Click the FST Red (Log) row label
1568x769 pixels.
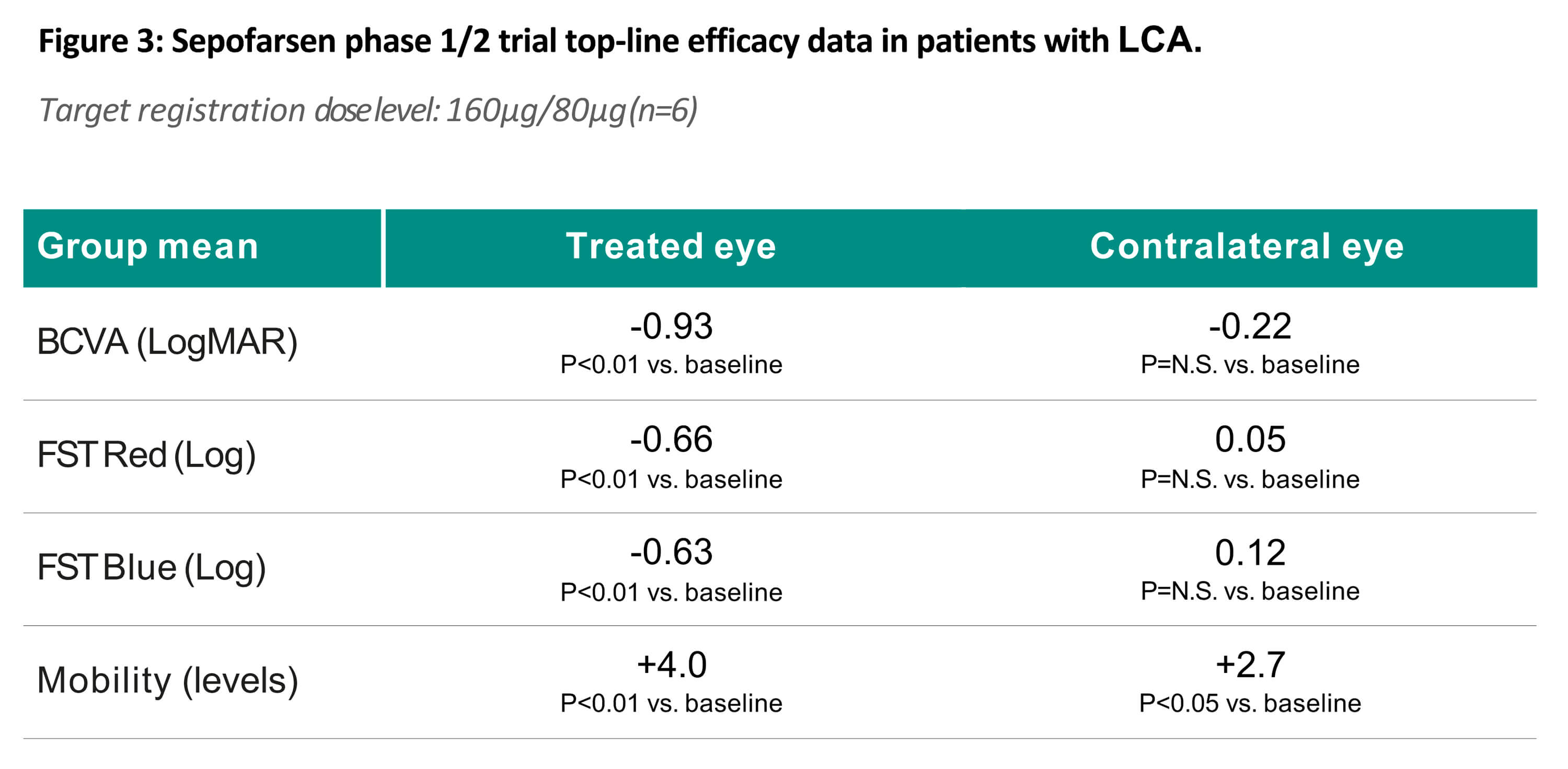point(147,455)
